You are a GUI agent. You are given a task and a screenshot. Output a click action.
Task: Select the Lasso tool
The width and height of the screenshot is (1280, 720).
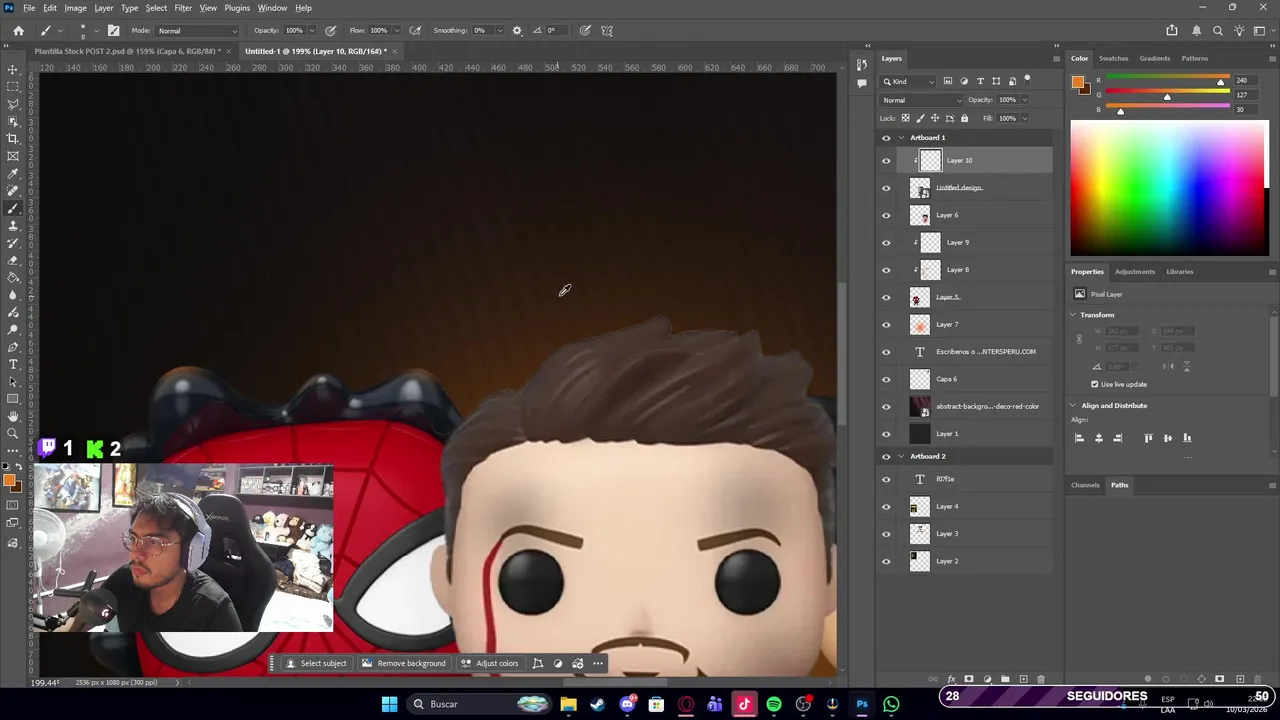pos(13,104)
